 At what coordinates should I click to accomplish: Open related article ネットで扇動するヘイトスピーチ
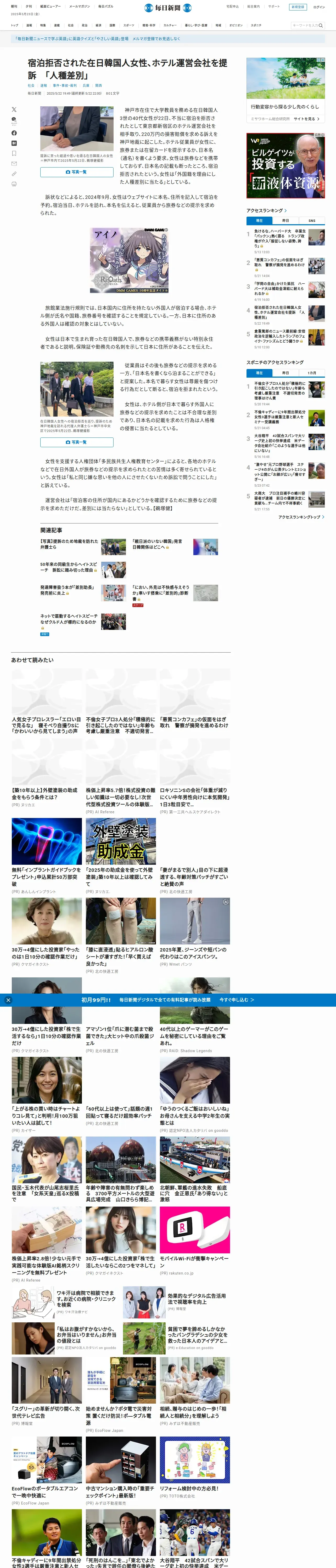tap(69, 619)
